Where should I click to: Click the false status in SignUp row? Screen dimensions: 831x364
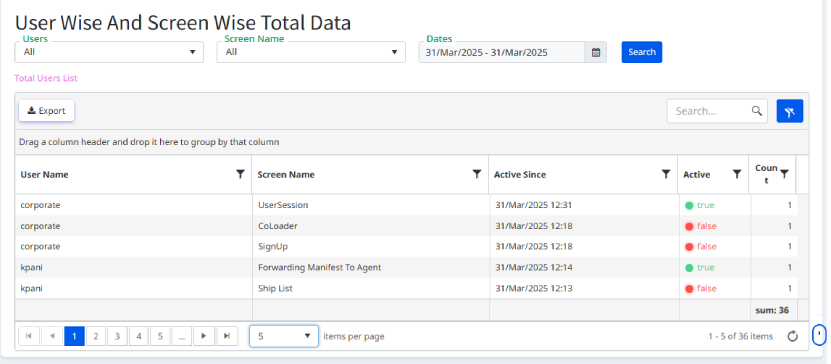pos(701,246)
